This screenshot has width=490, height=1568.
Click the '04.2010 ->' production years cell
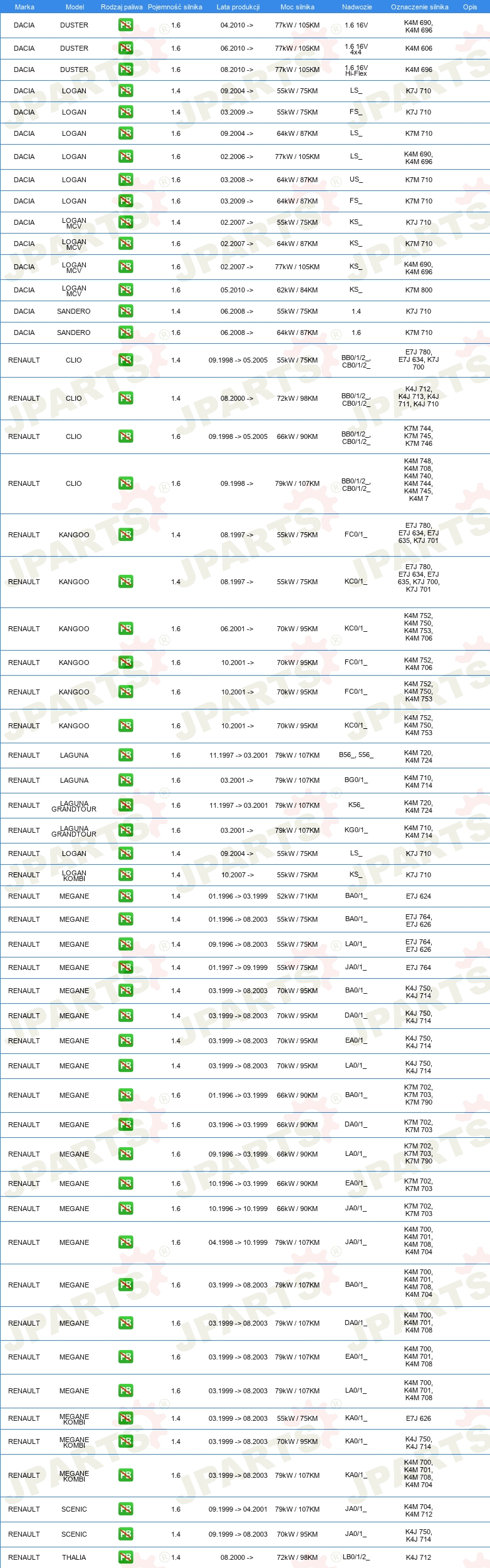point(237,26)
